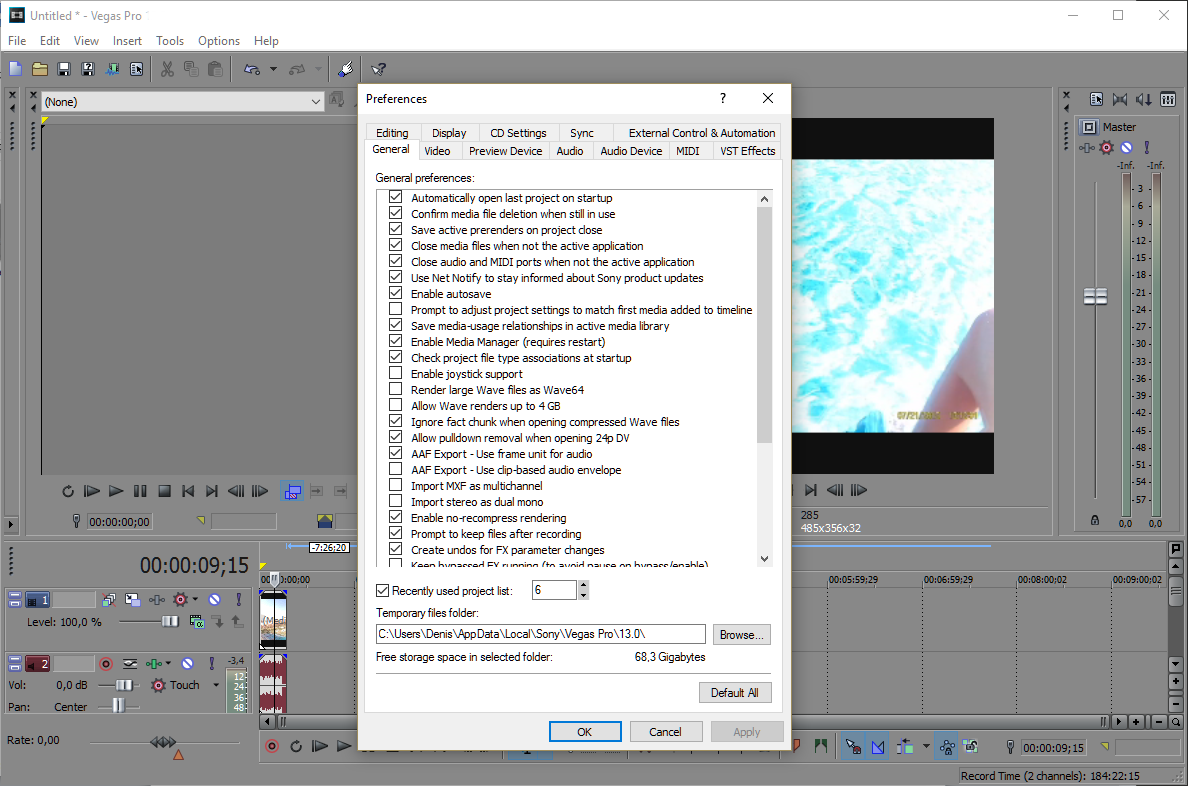Click the audio track Vol slider
Image resolution: width=1188 pixels, height=786 pixels.
click(x=123, y=685)
